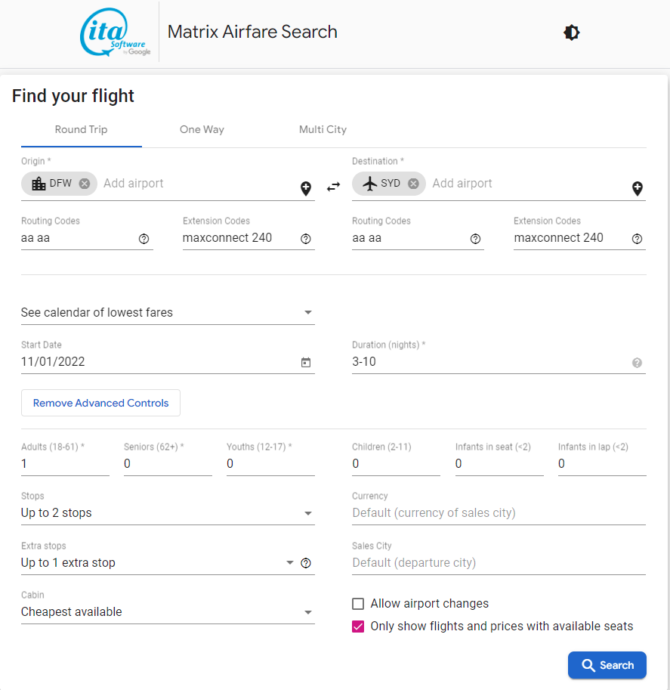Screen dimensions: 670x690
Task: Expand See calendar of lowest fares dropdown
Action: coord(168,312)
